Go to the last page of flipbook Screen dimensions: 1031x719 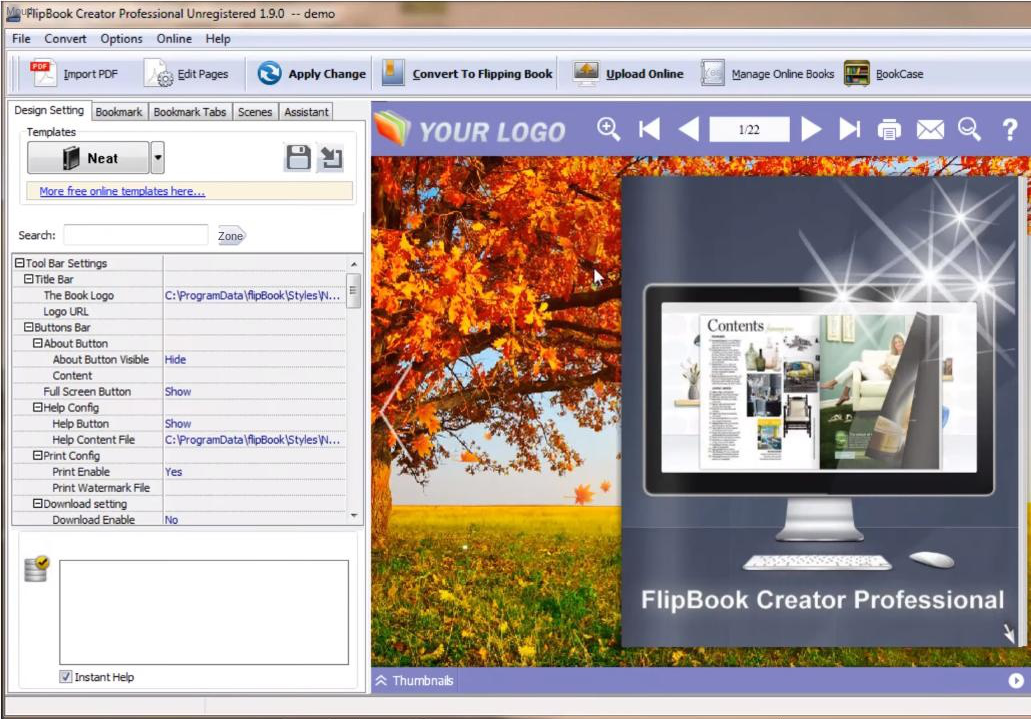click(850, 129)
